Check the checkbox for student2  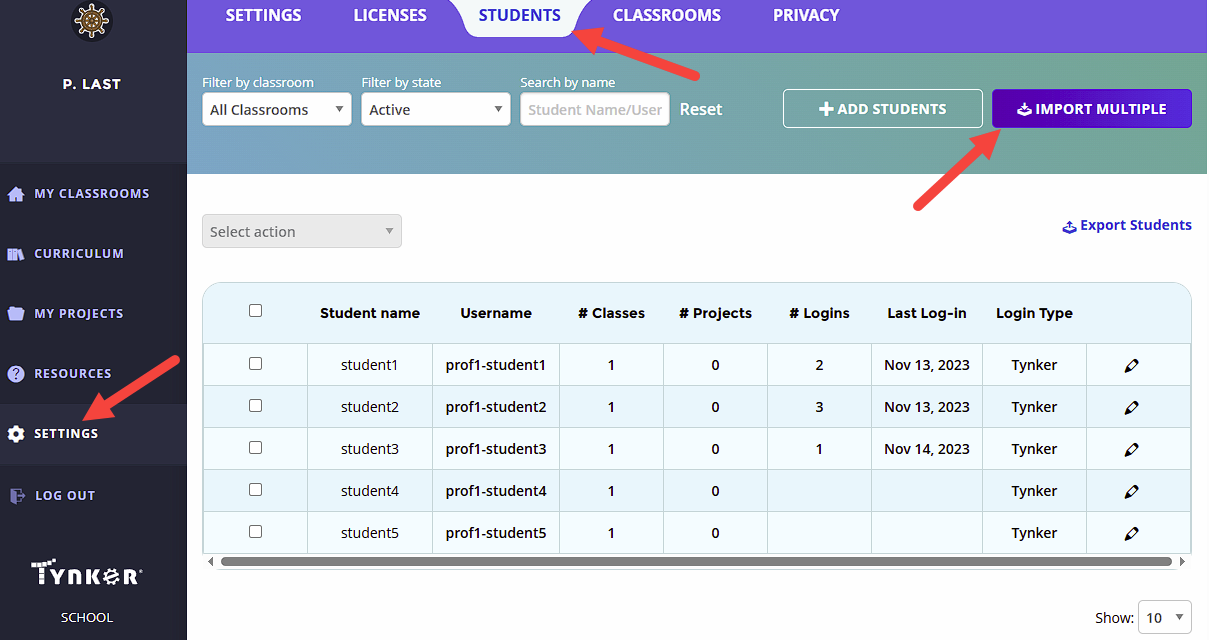255,406
